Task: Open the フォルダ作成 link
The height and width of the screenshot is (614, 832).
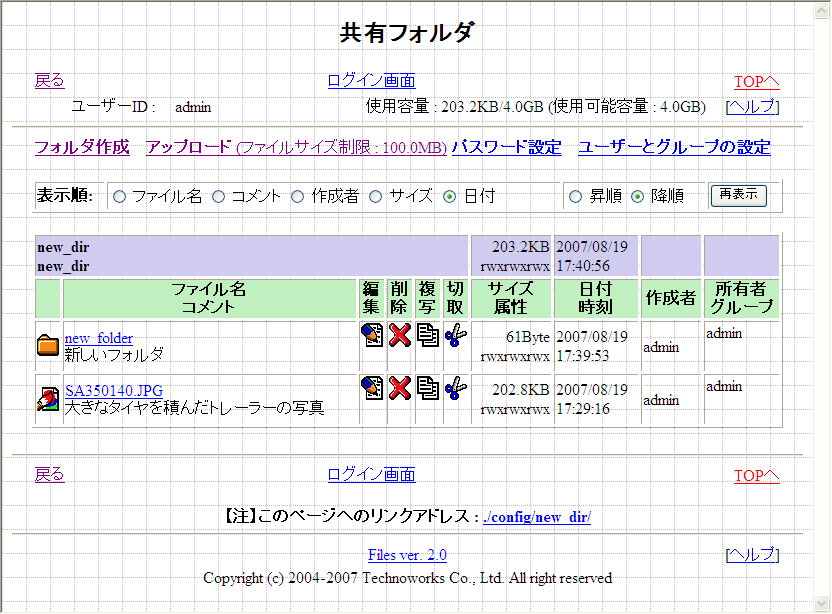Action: 82,147
